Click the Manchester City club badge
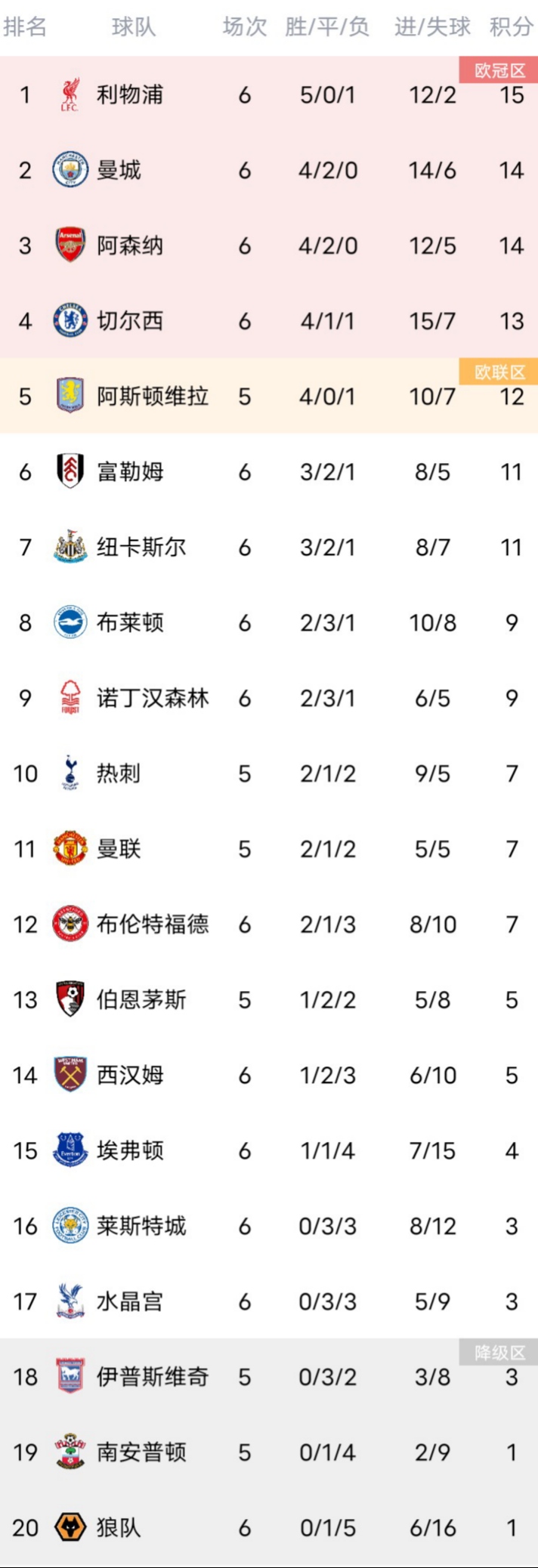This screenshot has height=1568, width=538. pos(70,170)
